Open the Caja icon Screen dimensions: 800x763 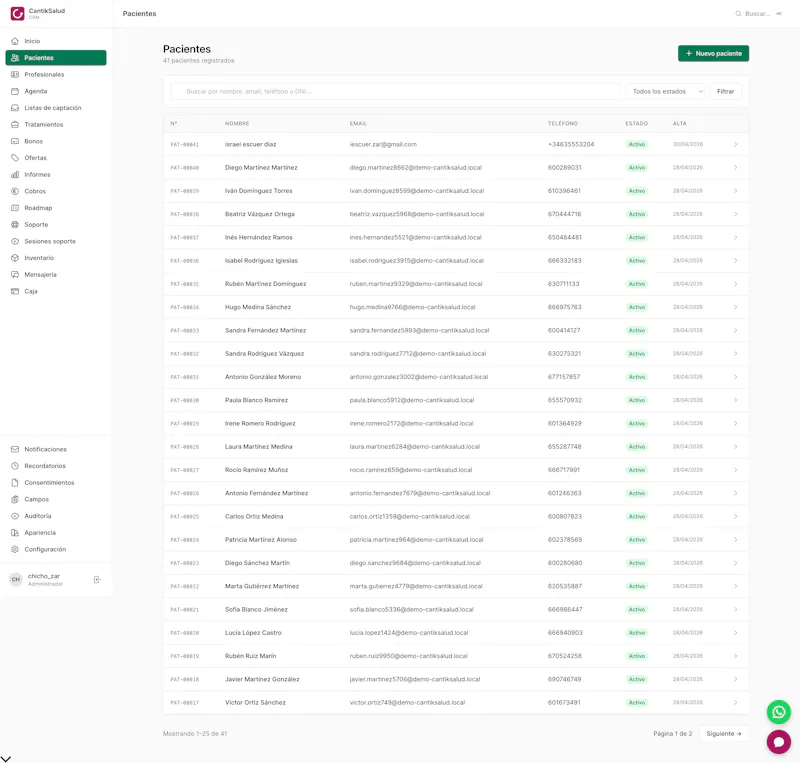15,291
